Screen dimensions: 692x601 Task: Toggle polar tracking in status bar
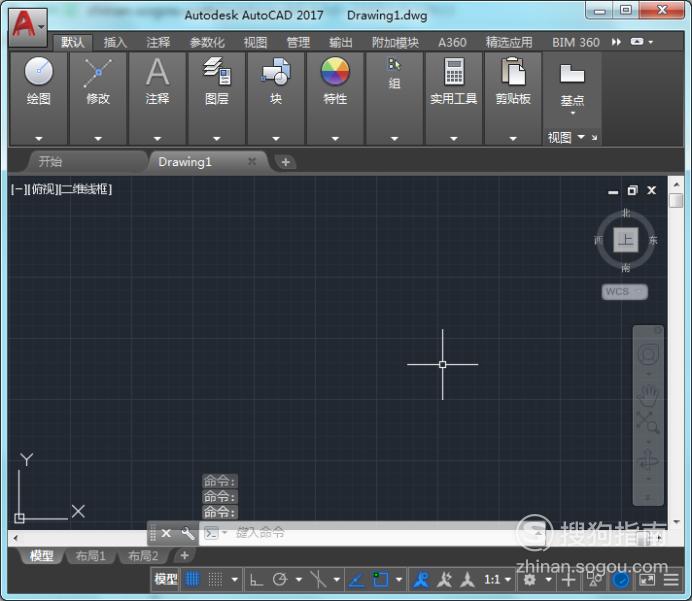pos(280,579)
